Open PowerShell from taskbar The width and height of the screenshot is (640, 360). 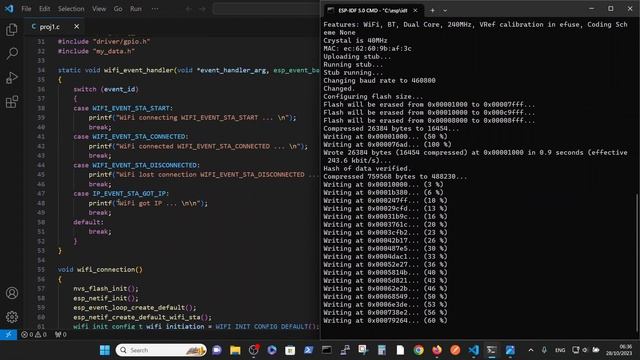pos(308,350)
